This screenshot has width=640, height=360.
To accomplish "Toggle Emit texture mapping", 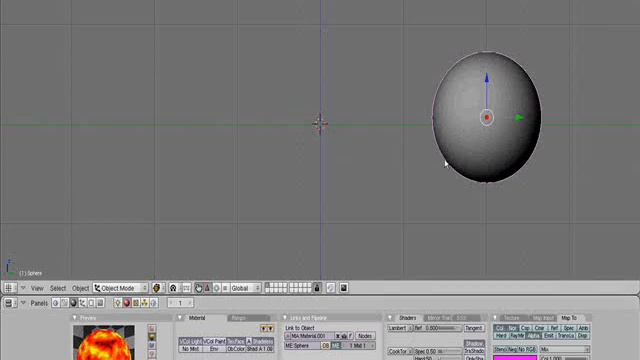I will point(549,336).
